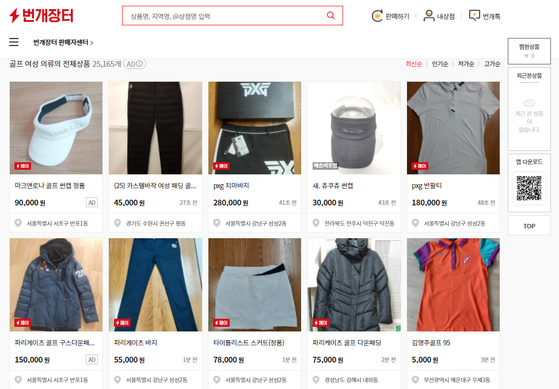Open the gray pxg polo shirt thumbnail

coord(453,128)
